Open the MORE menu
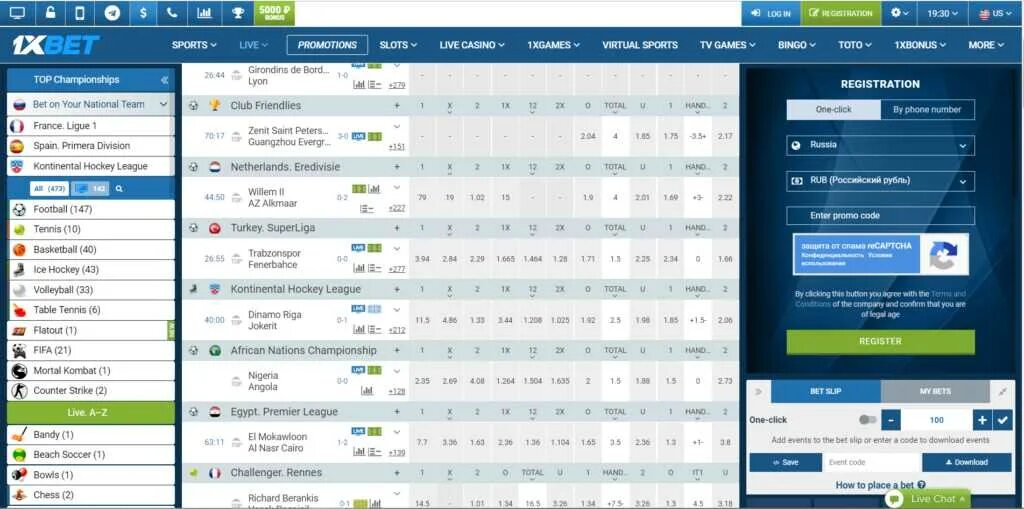Screen dimensions: 1024x509 coord(985,45)
